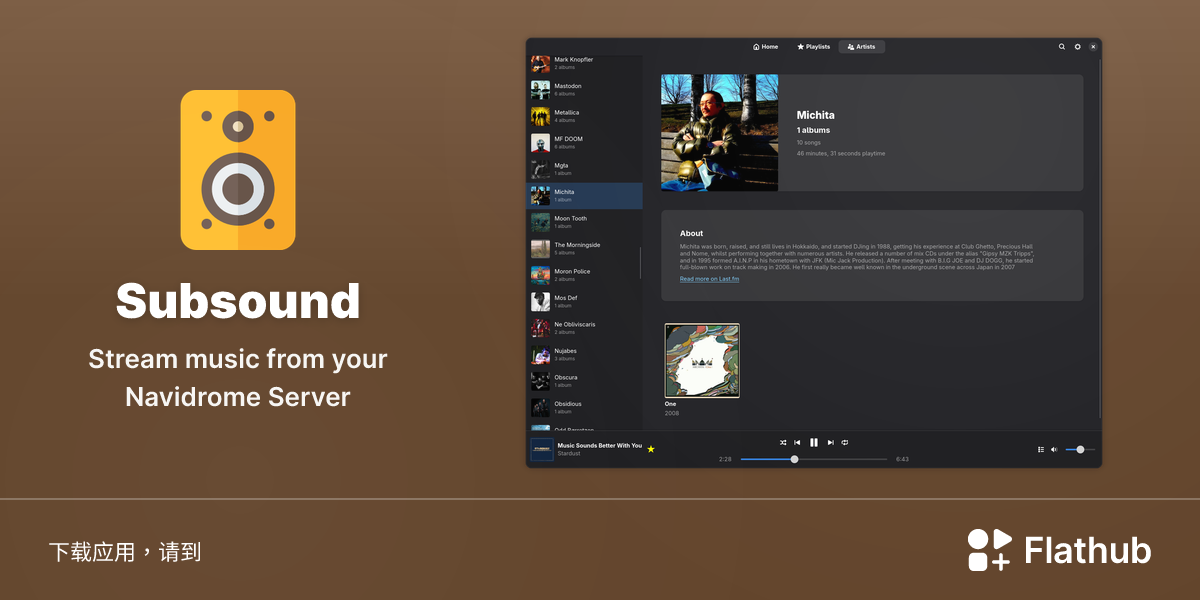Click the Music Sounds Better With You title
Viewport: 1200px width, 600px height.
click(600, 445)
